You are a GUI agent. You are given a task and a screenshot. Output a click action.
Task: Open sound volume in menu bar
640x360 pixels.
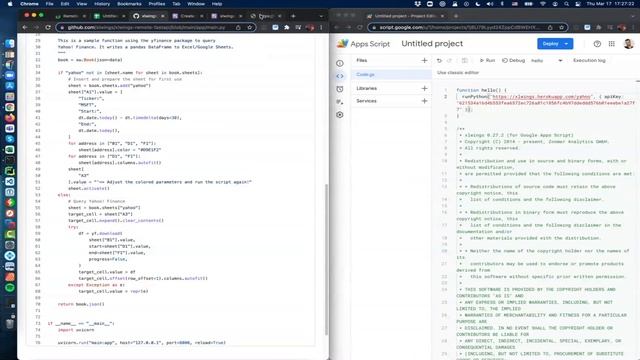click(490, 4)
